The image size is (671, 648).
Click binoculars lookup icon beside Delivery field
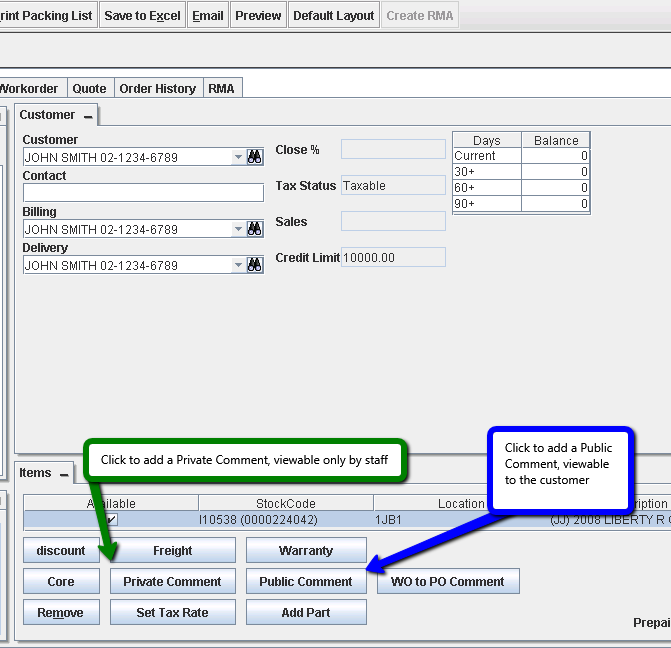click(x=255, y=265)
